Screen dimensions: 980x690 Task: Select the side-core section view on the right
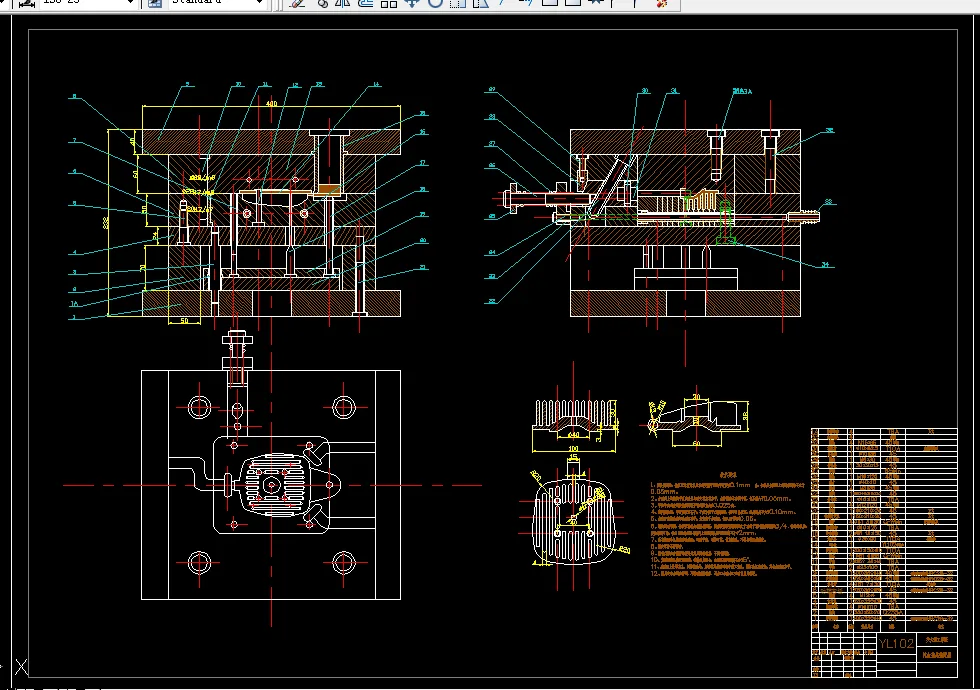(685, 222)
